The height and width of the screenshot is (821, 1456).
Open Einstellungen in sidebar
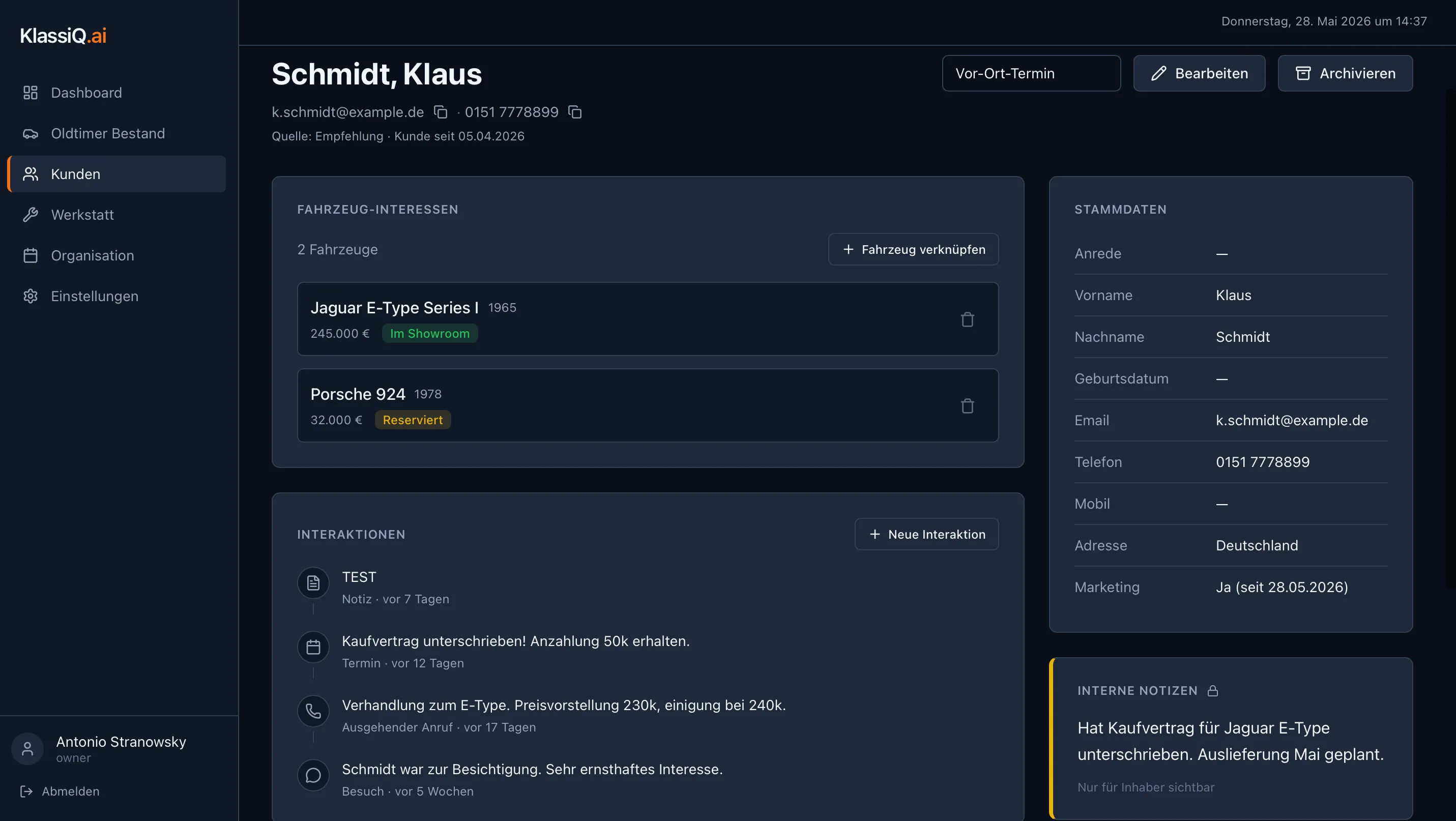pos(117,296)
